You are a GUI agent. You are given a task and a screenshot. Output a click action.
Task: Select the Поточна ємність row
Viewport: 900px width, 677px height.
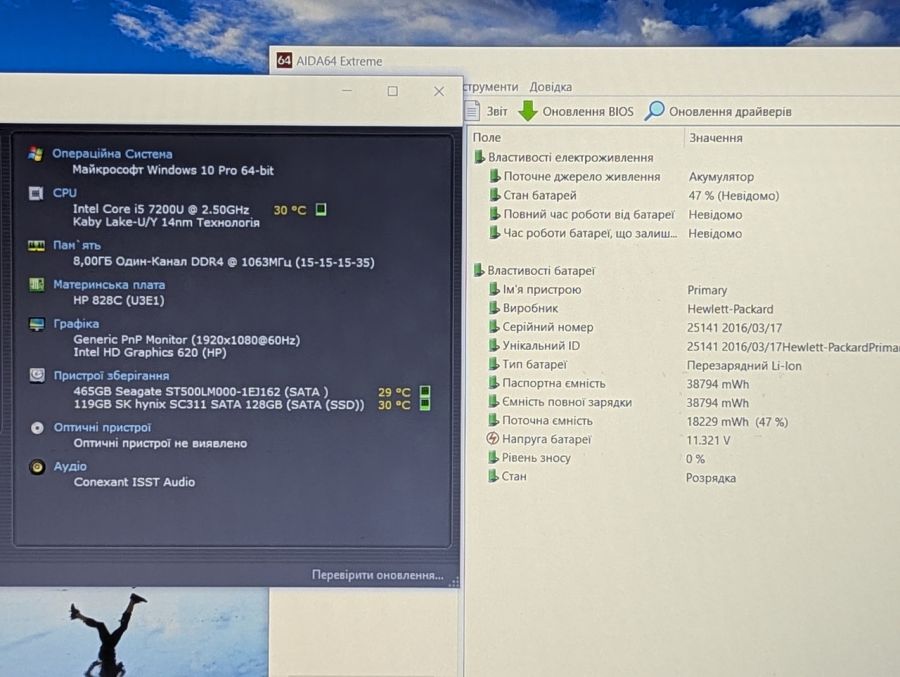pos(637,421)
